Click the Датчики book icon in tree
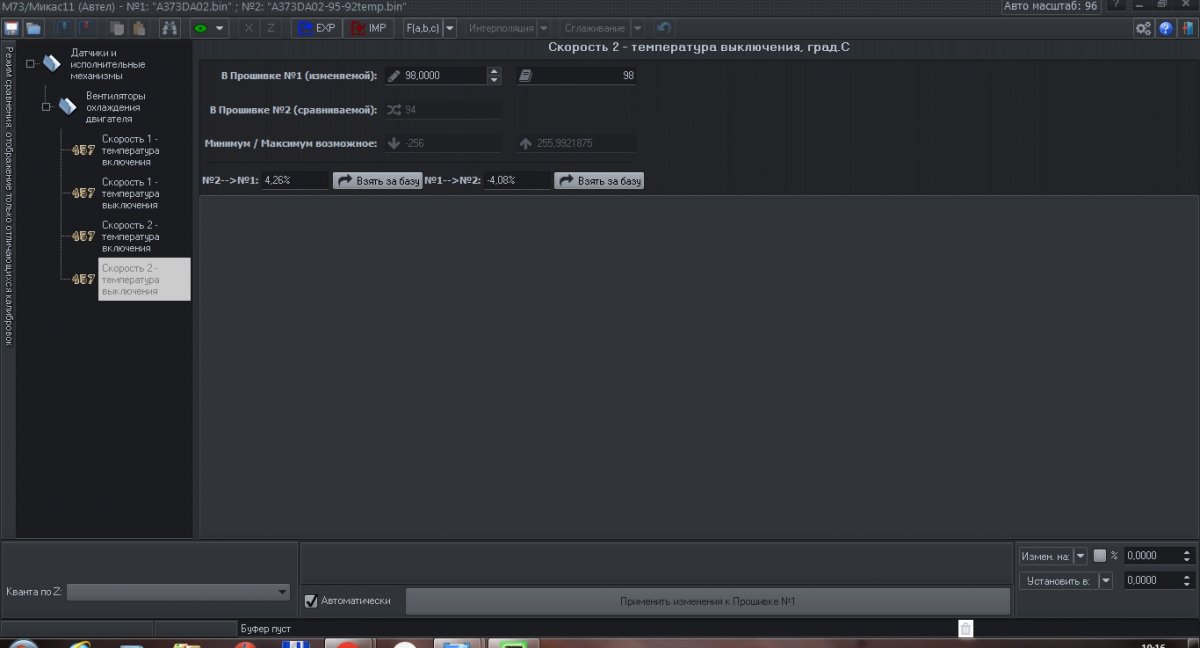Viewport: 1200px width, 648px height. tap(52, 63)
